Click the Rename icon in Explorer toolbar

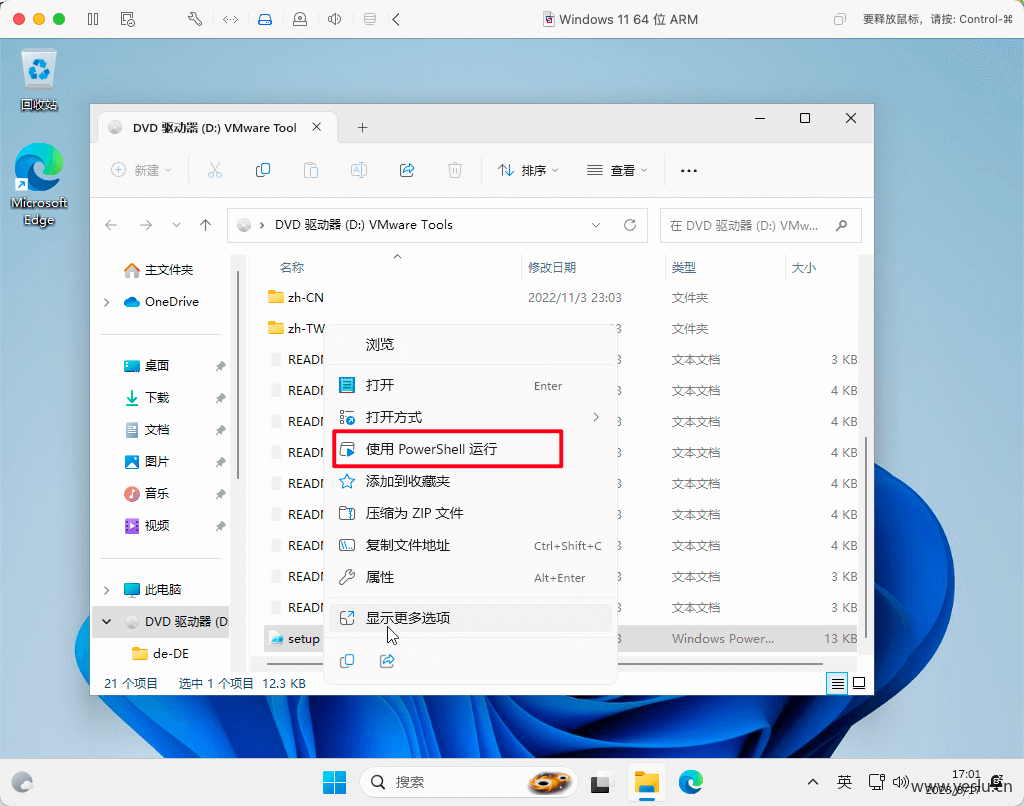click(359, 170)
